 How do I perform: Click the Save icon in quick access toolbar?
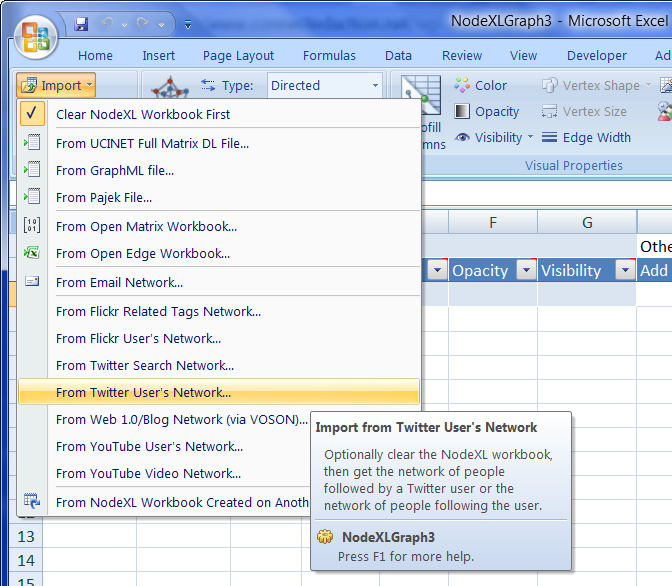(x=81, y=22)
